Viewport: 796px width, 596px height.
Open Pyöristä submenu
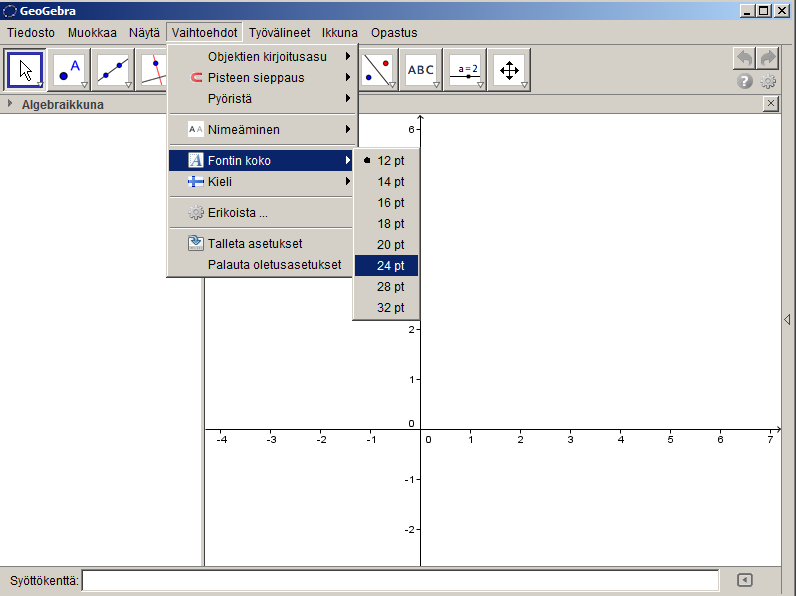pyautogui.click(x=261, y=98)
